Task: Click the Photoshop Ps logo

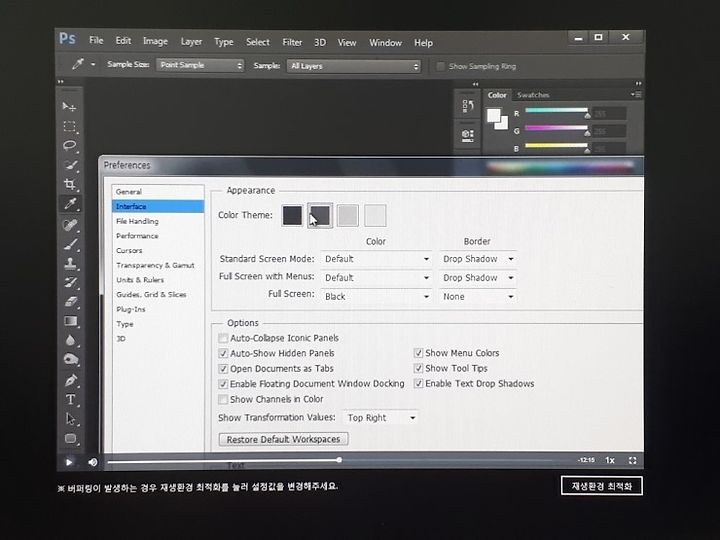Action: (x=68, y=39)
